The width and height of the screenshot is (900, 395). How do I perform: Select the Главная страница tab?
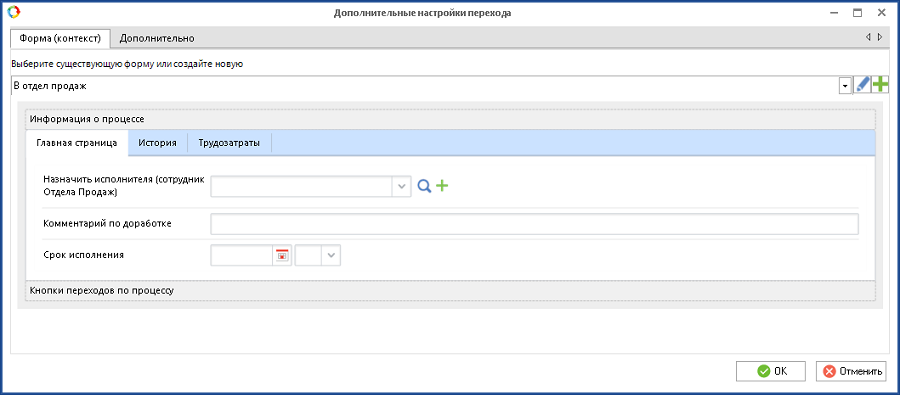point(77,143)
